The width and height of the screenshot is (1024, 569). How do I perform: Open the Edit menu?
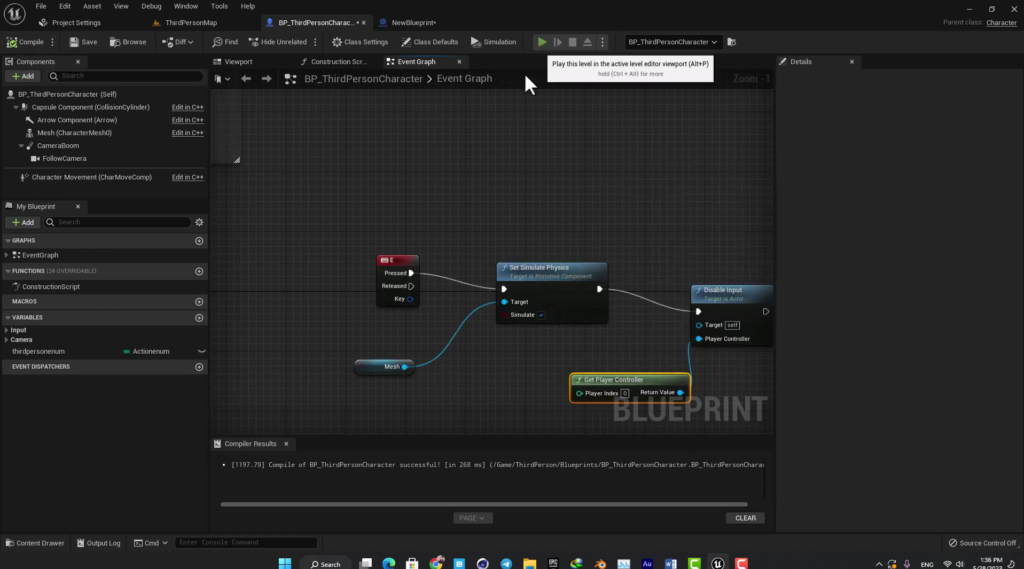pos(65,6)
